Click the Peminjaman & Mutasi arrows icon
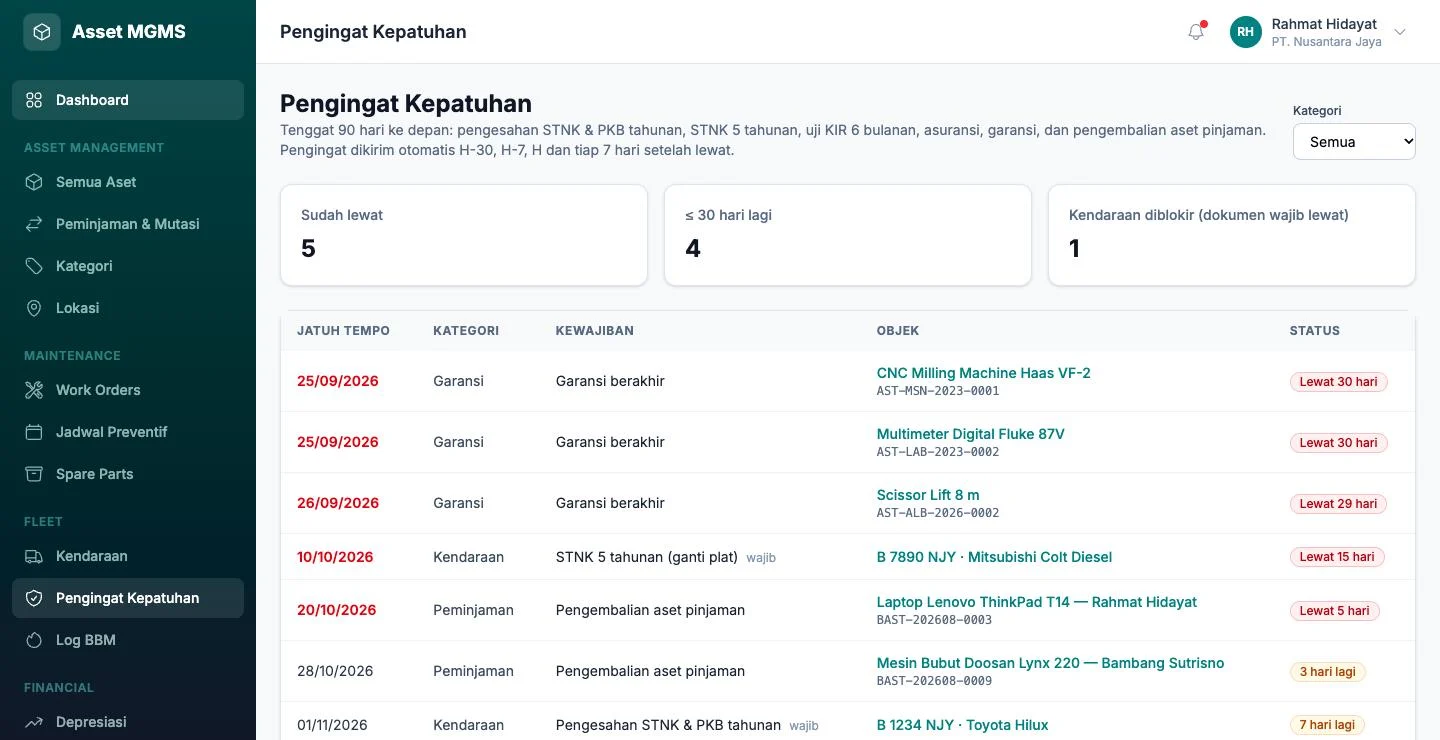This screenshot has width=1440, height=740. pyautogui.click(x=34, y=224)
